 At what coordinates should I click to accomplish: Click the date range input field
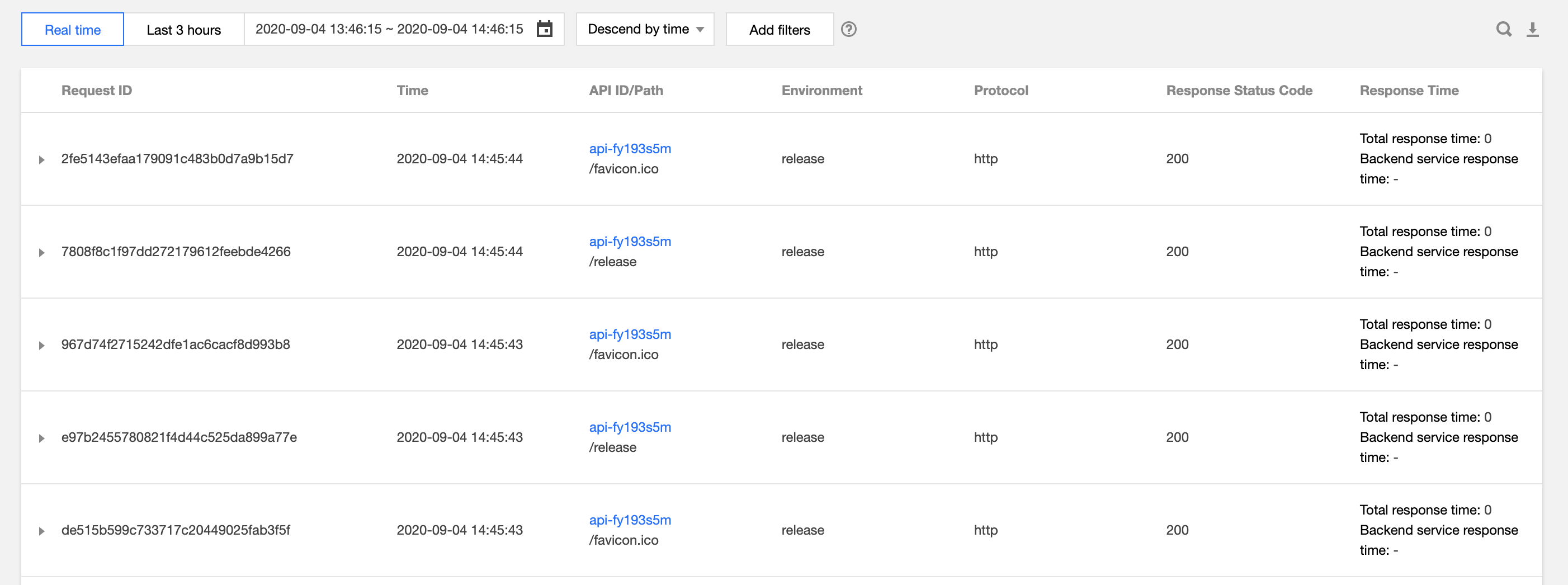389,29
